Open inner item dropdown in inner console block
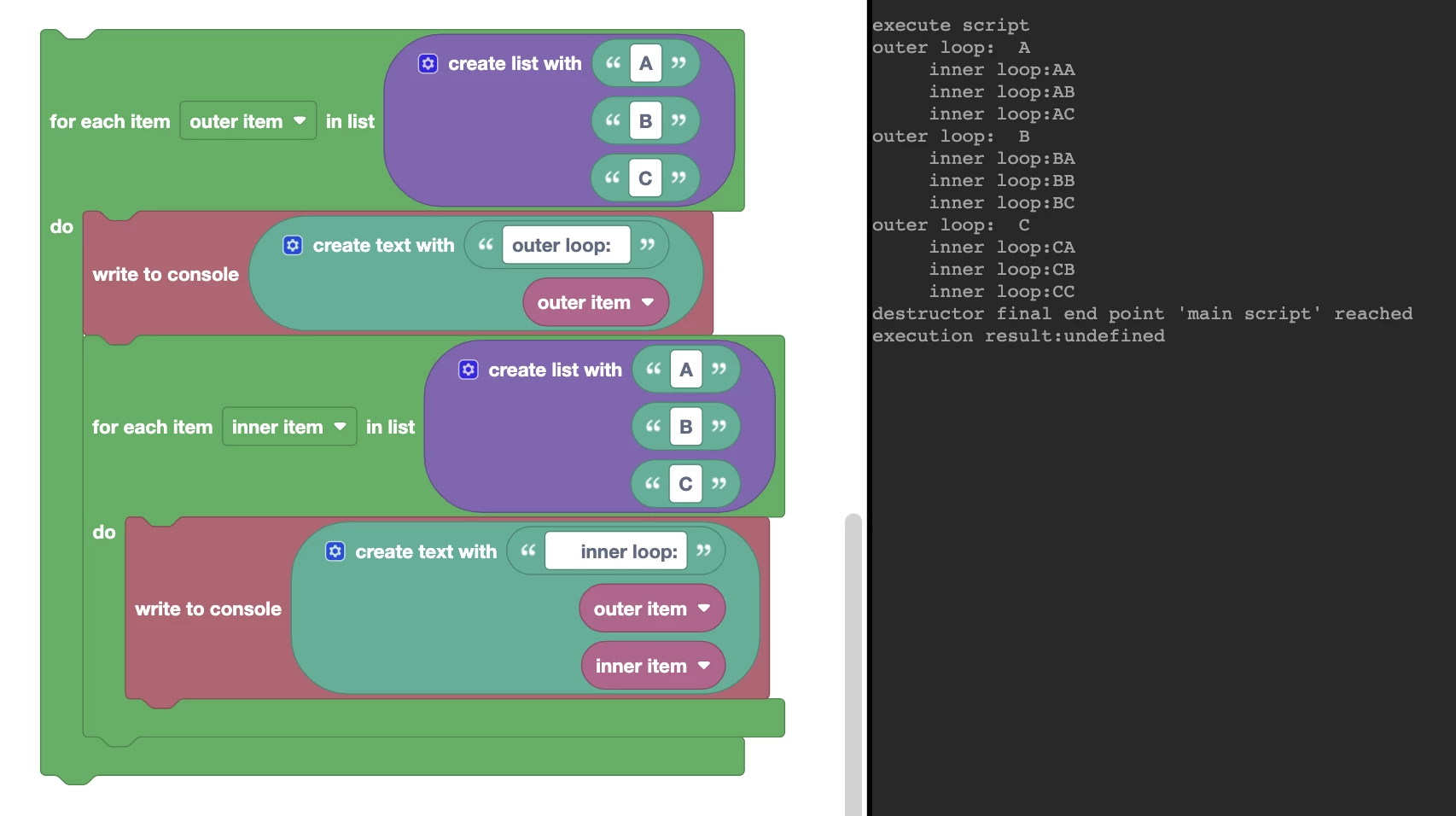The image size is (1456, 816). (x=653, y=666)
